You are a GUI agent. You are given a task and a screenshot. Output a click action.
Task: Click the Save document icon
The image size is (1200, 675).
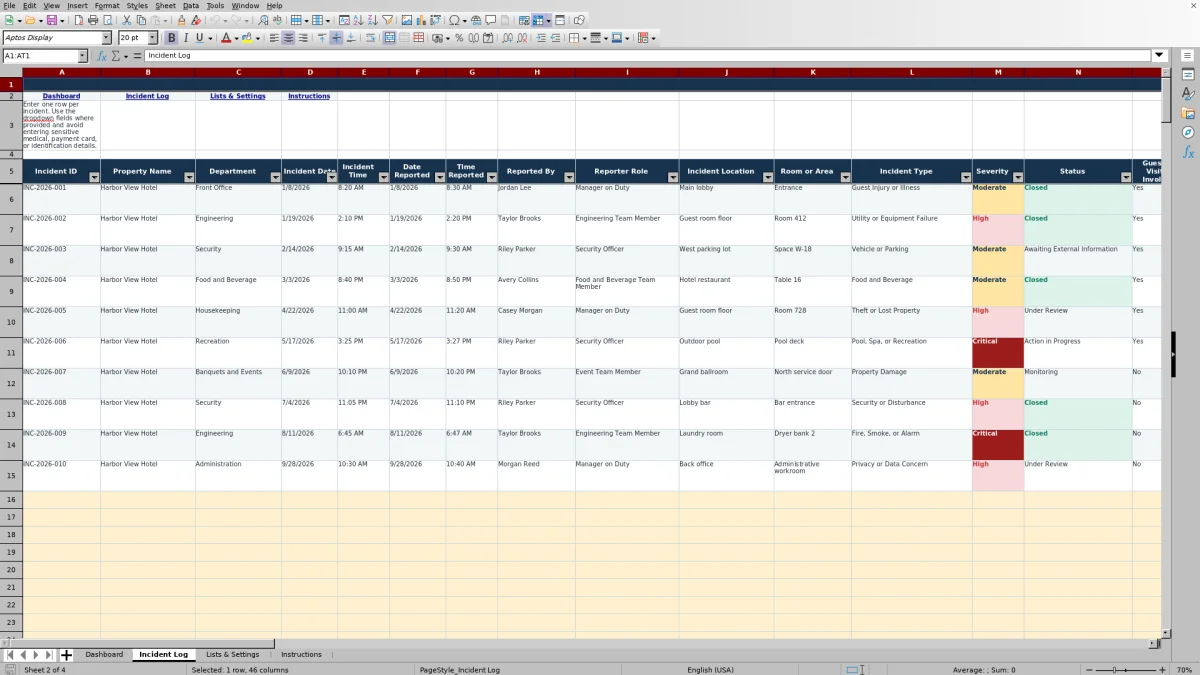click(51, 20)
